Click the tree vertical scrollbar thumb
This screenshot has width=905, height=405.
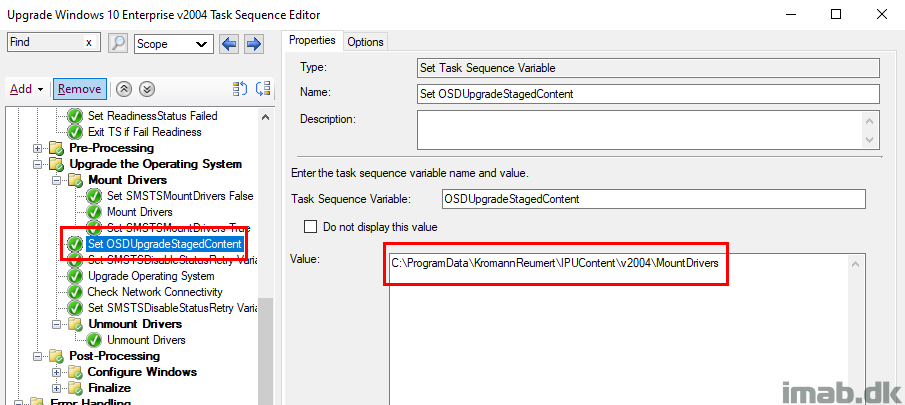(264, 351)
